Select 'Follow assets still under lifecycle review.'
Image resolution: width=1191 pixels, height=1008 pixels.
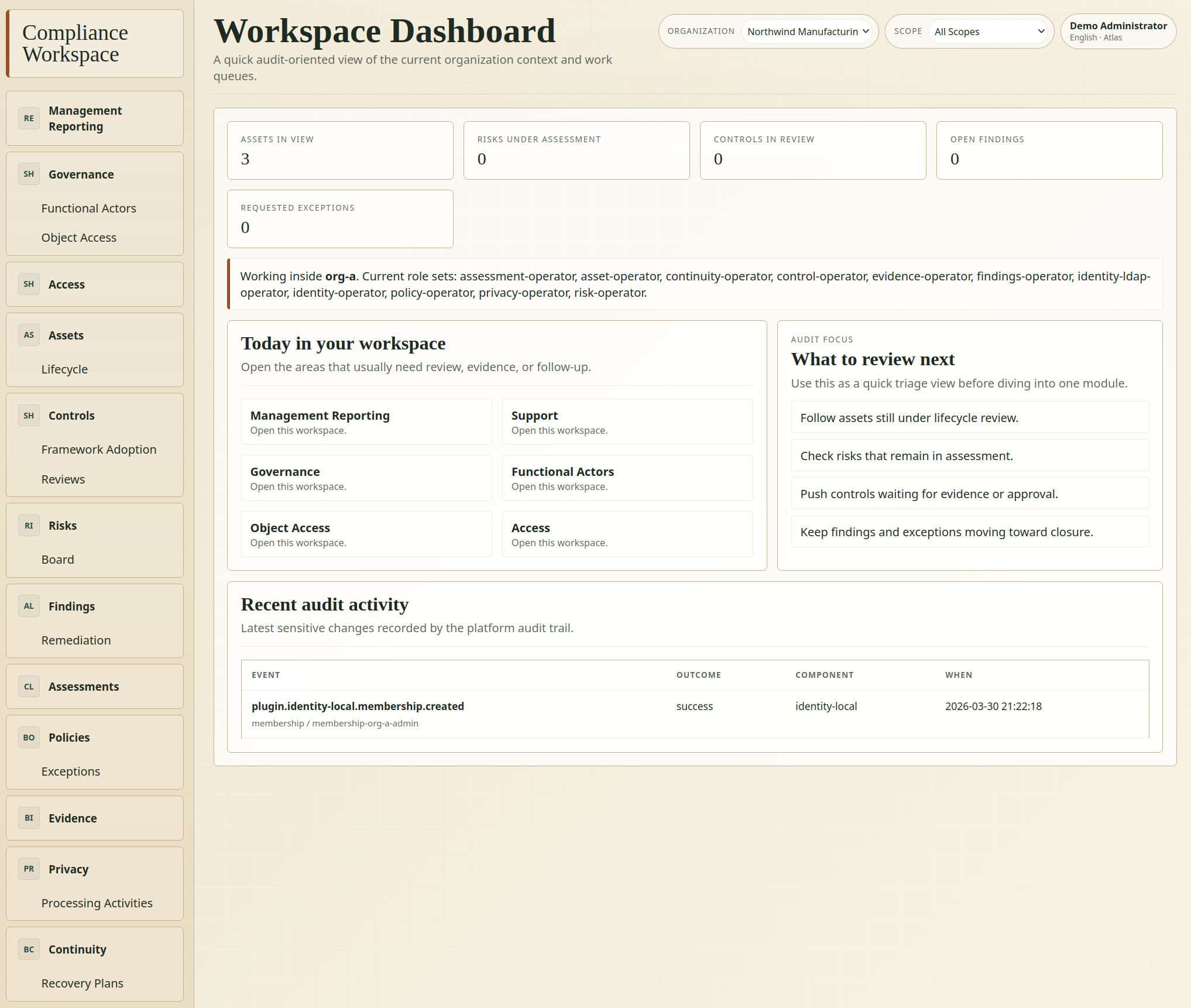click(970, 417)
